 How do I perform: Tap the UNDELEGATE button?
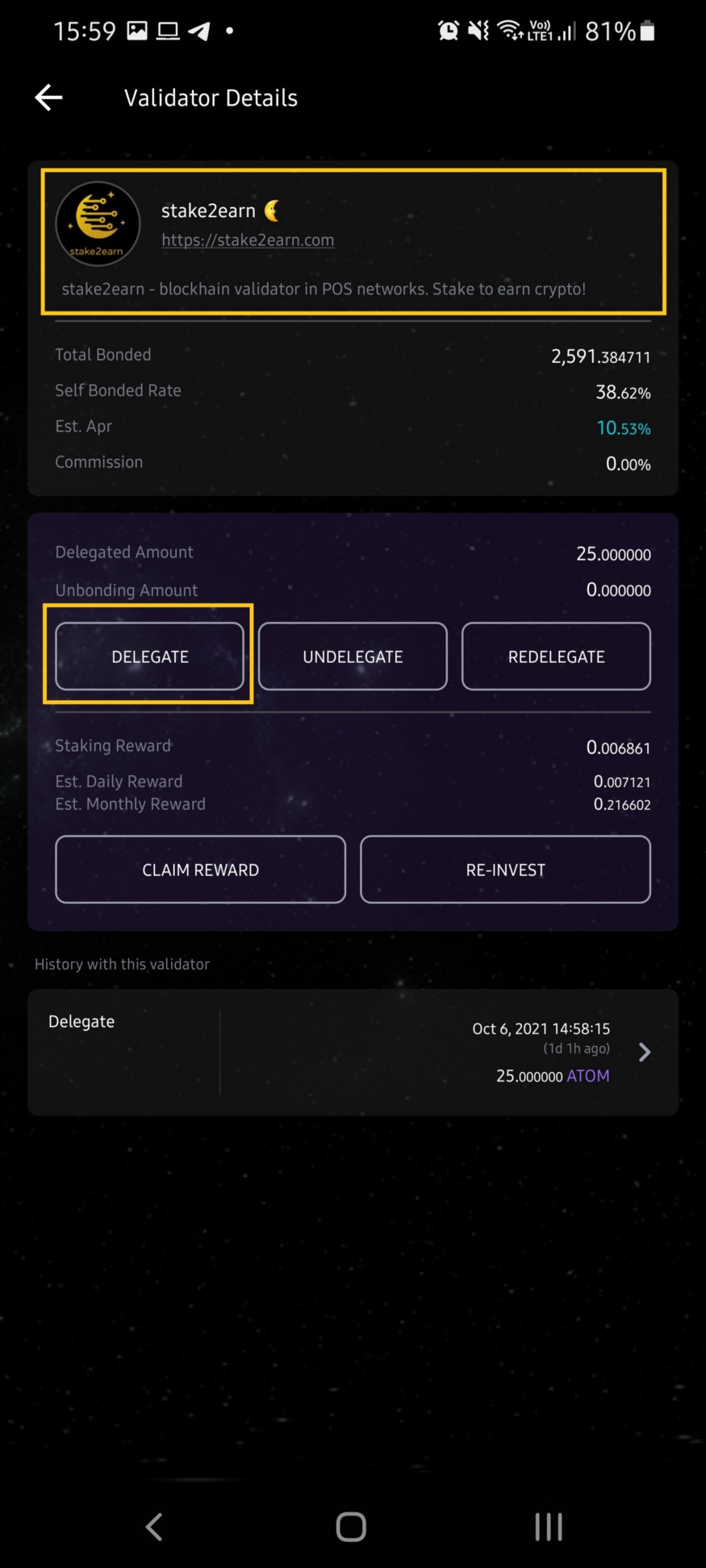[x=353, y=657]
